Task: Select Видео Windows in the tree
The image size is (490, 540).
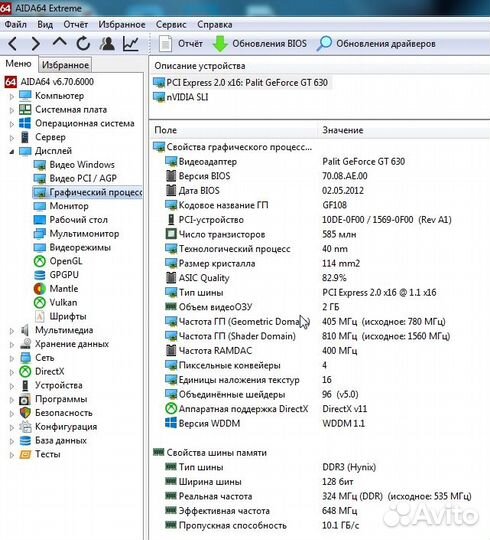Action: 74,165
